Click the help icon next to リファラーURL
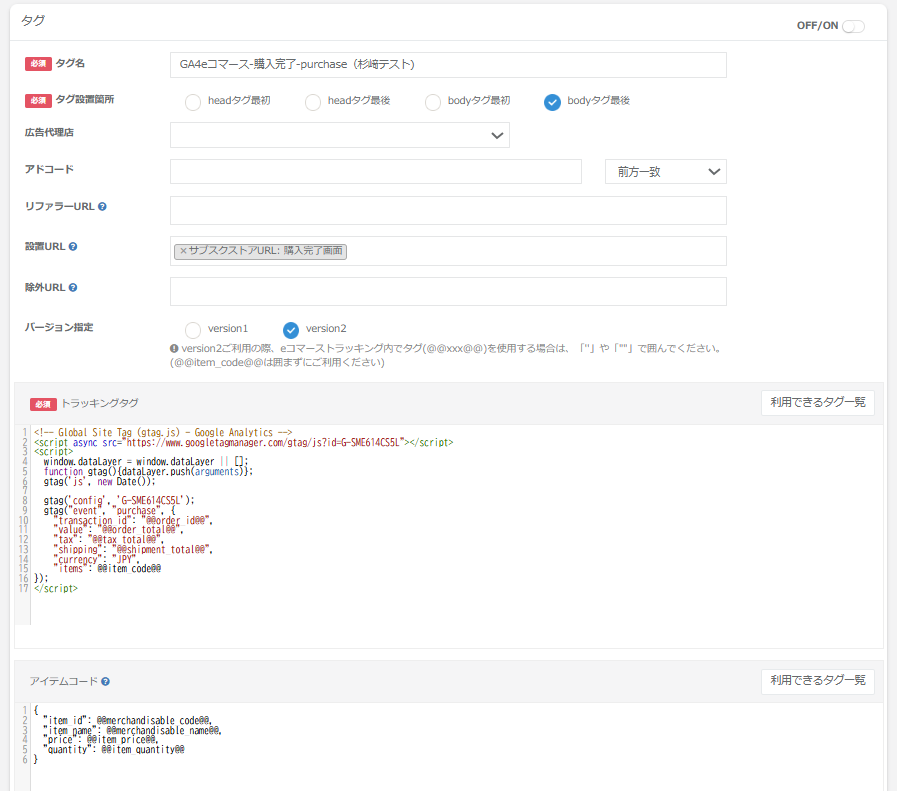The height and width of the screenshot is (791, 897). click(x=102, y=206)
